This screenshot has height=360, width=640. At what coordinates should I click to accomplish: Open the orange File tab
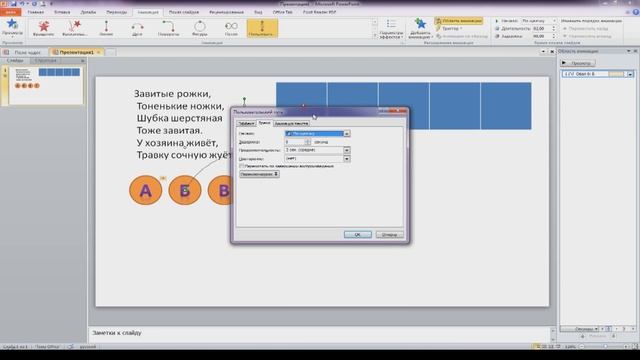(x=11, y=12)
